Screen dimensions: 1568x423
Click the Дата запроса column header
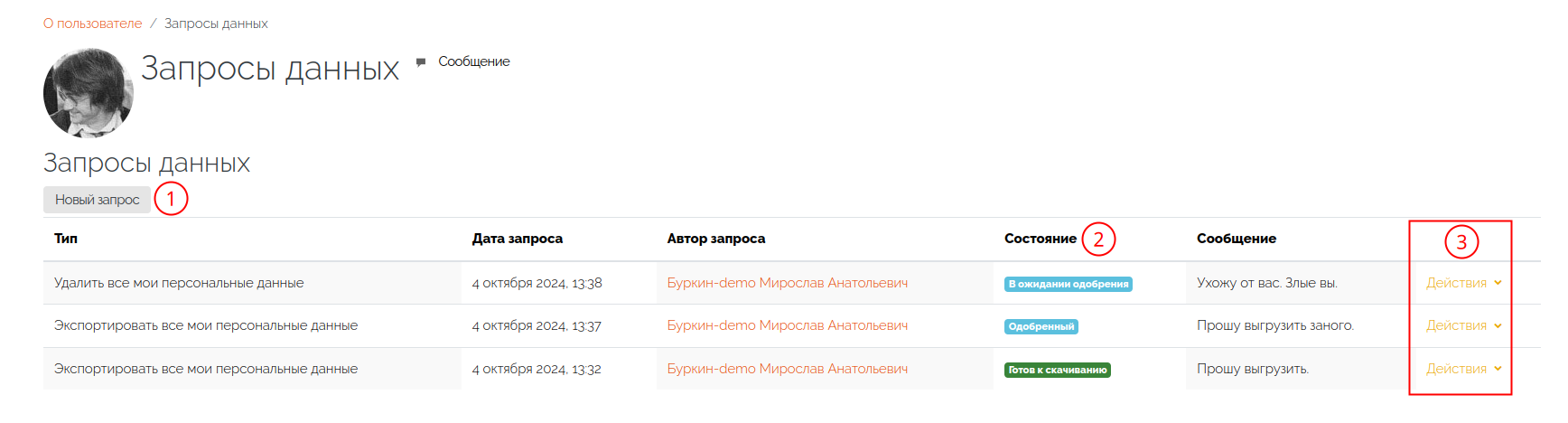coord(518,239)
